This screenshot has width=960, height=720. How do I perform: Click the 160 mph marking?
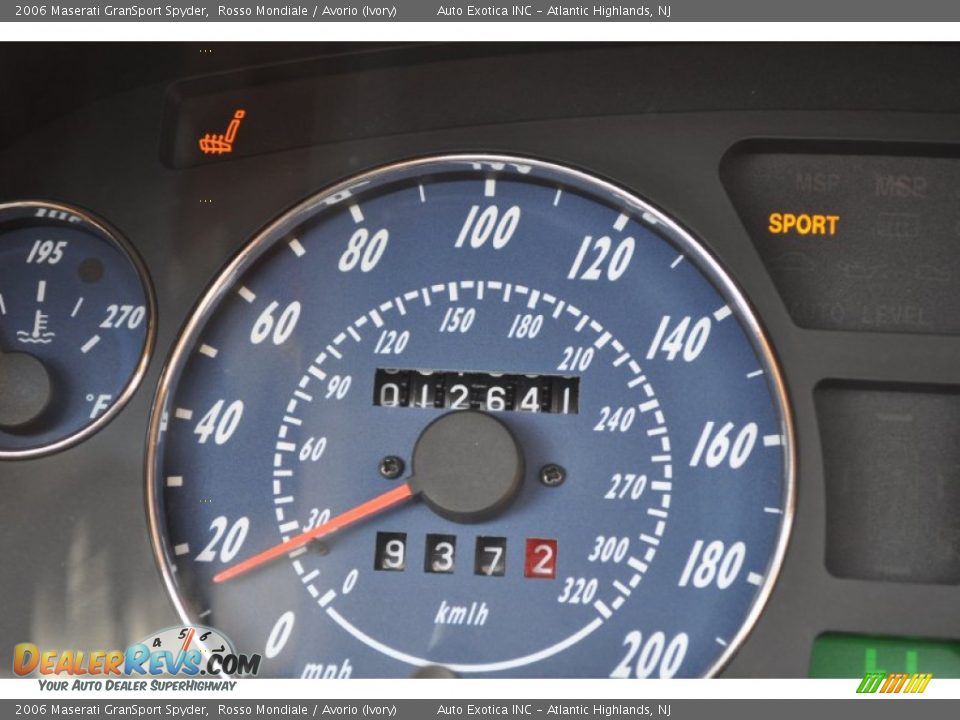(x=723, y=445)
